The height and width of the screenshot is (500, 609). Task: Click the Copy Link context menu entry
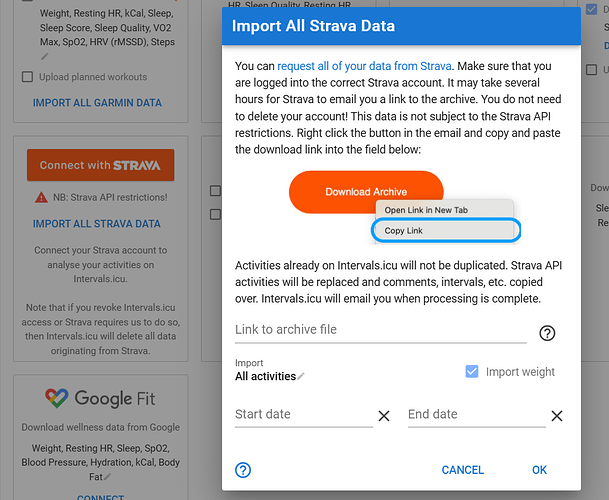point(445,230)
